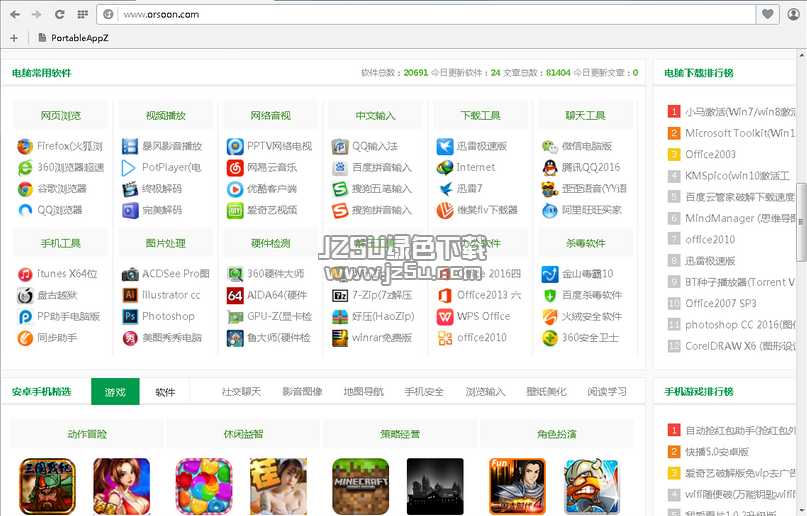Viewport: 807px width, 516px height.
Task: Click the iQiyi video icon
Action: 235,210
